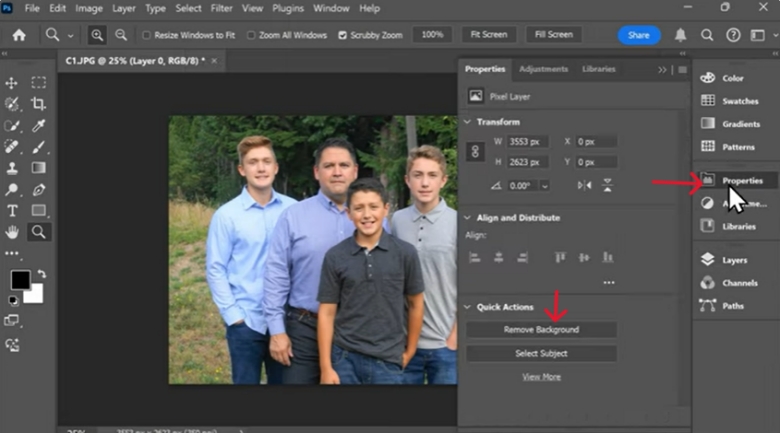The height and width of the screenshot is (434, 780).
Task: Enable Resize Windows to Fit checkbox
Action: 147,35
